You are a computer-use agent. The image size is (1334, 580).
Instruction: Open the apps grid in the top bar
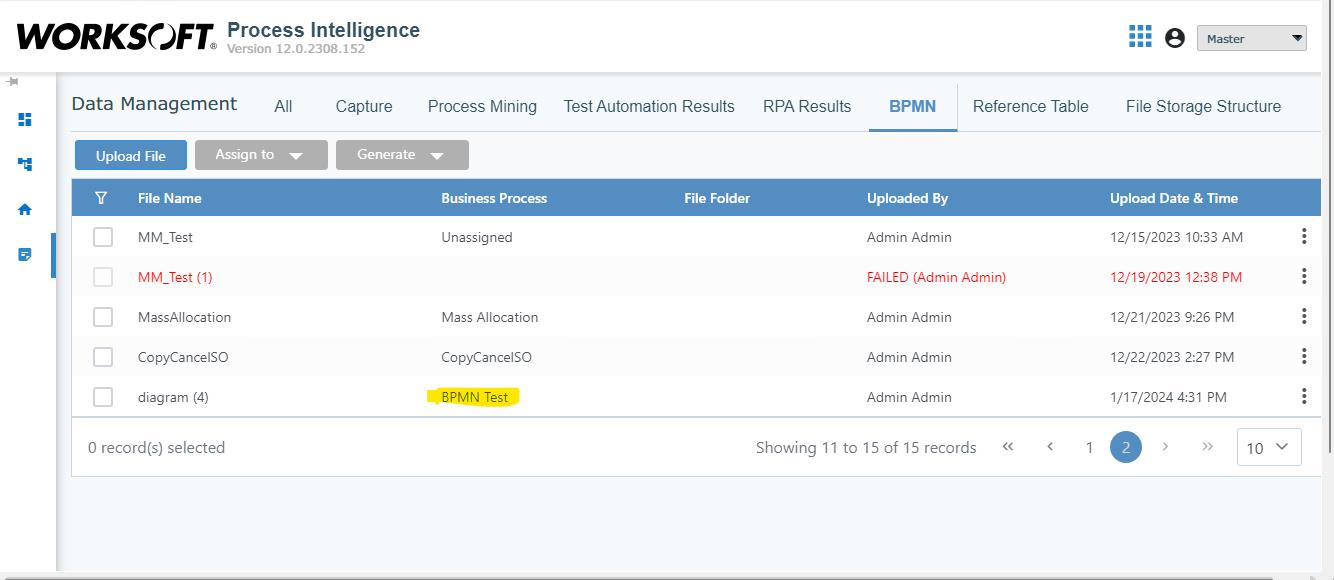[1139, 36]
